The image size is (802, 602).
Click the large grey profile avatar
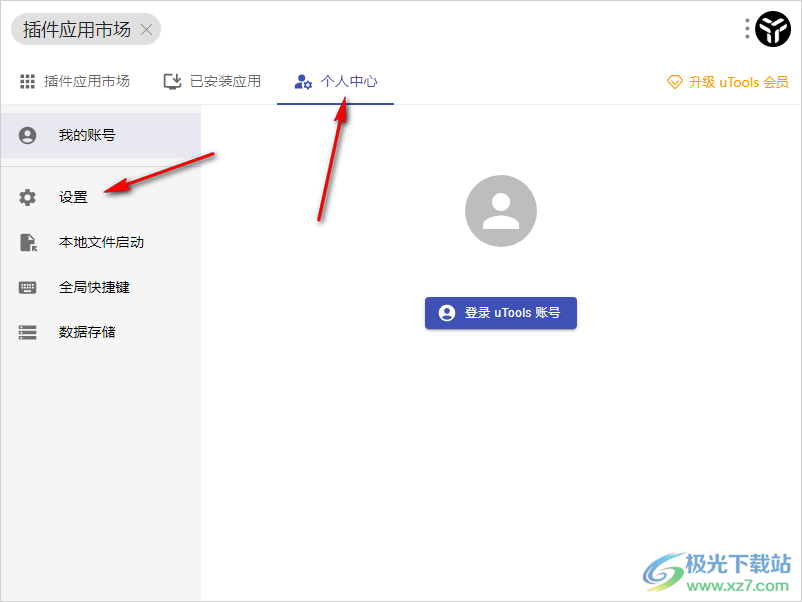501,211
